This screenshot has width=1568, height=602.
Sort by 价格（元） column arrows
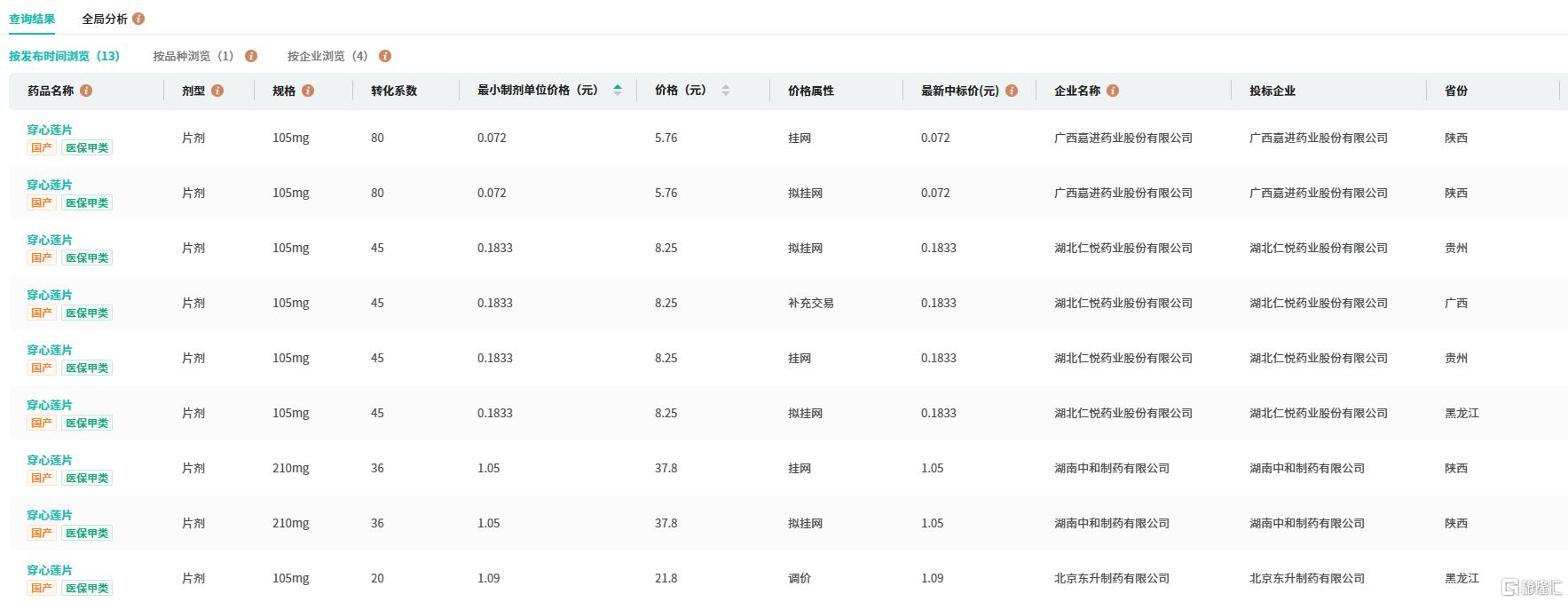click(726, 91)
